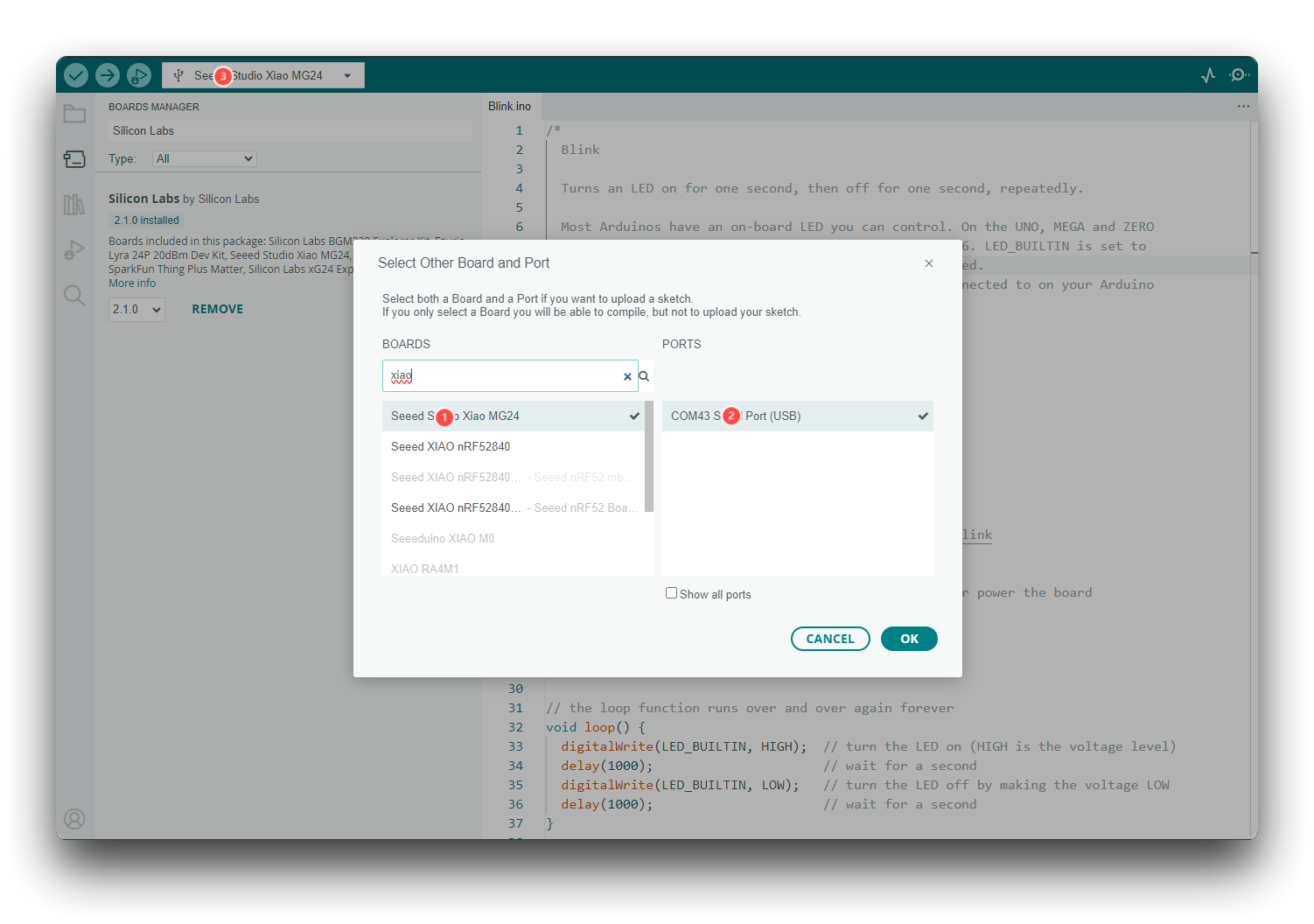Select XIAO RA4M1 board
This screenshot has height=924, width=1314.
pos(514,567)
